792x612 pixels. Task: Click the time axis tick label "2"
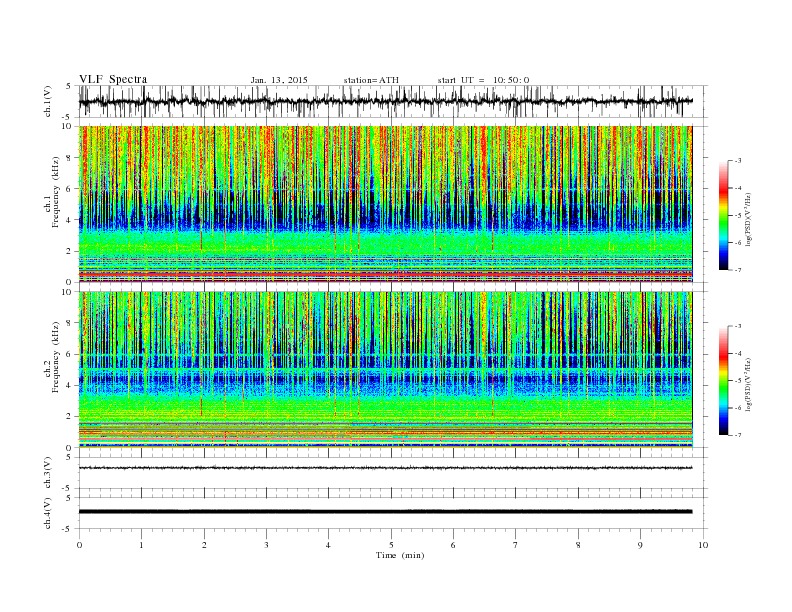(x=204, y=545)
